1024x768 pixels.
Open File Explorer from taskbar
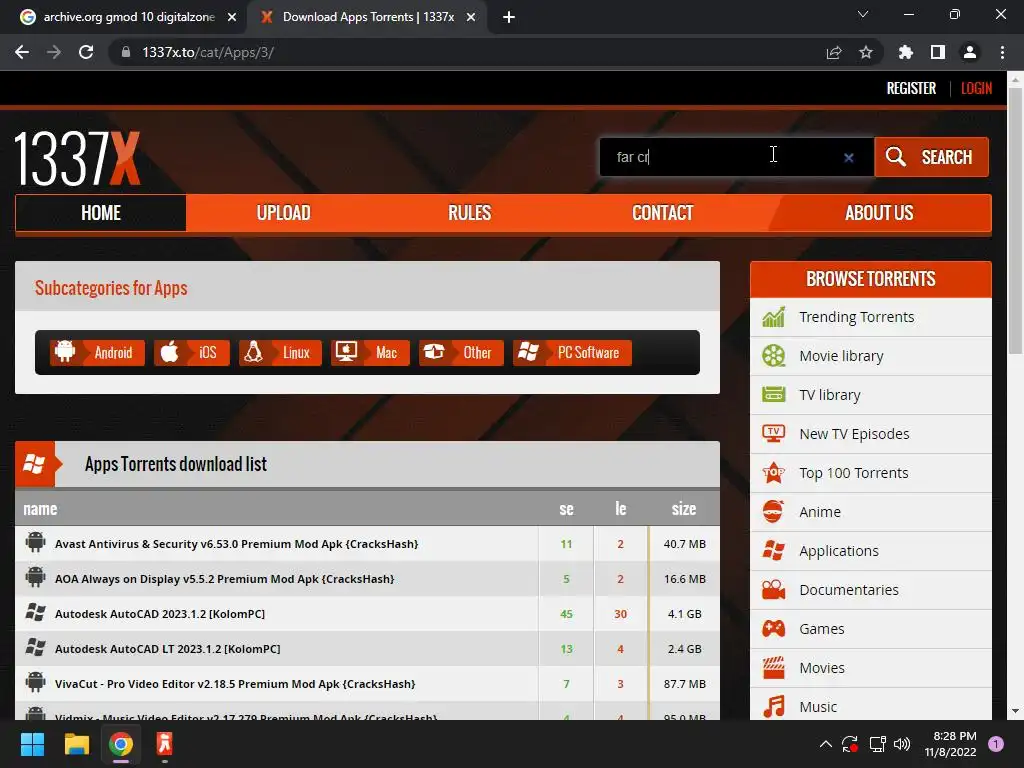(x=76, y=744)
